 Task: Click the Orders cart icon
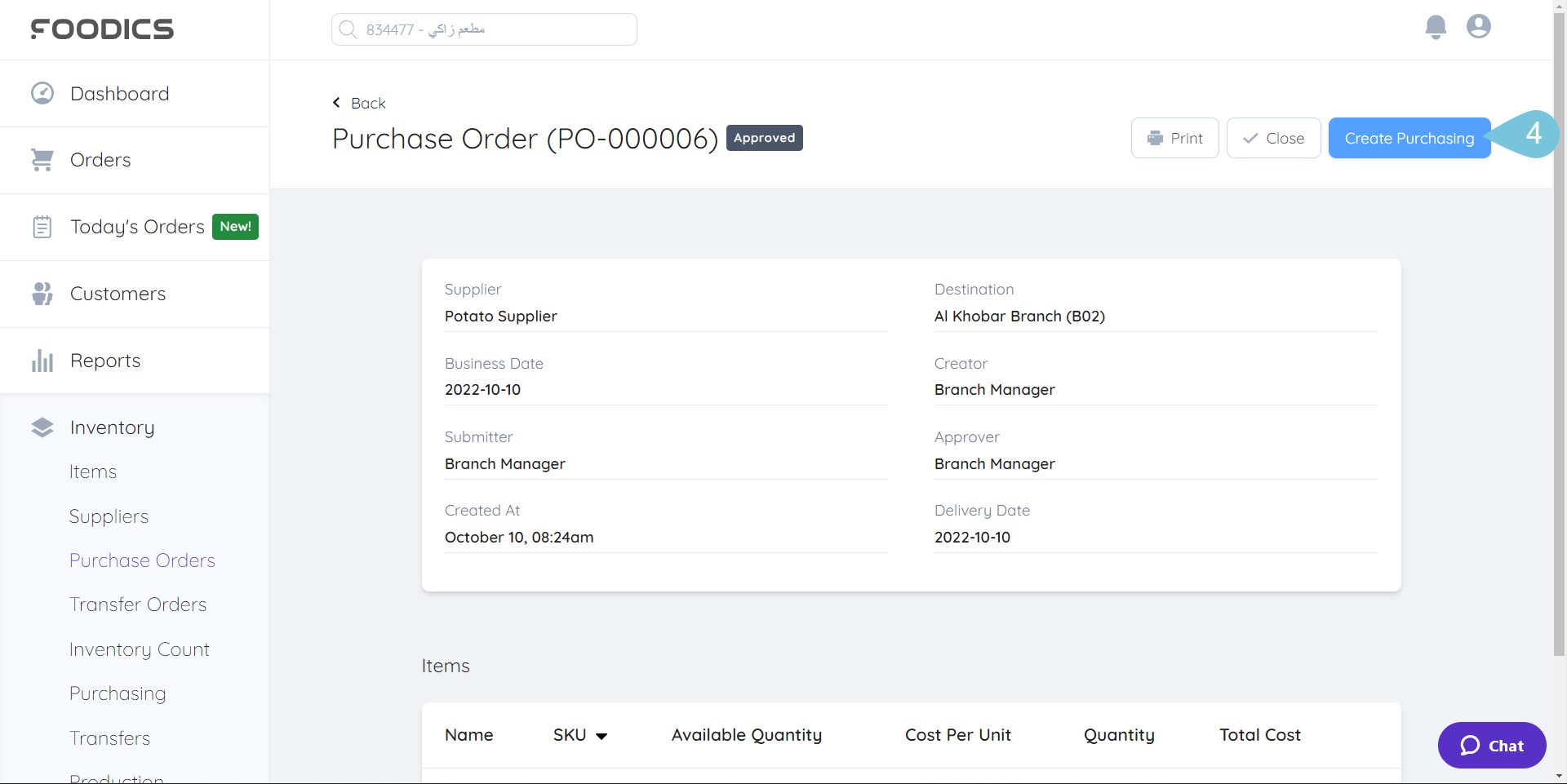click(x=42, y=159)
